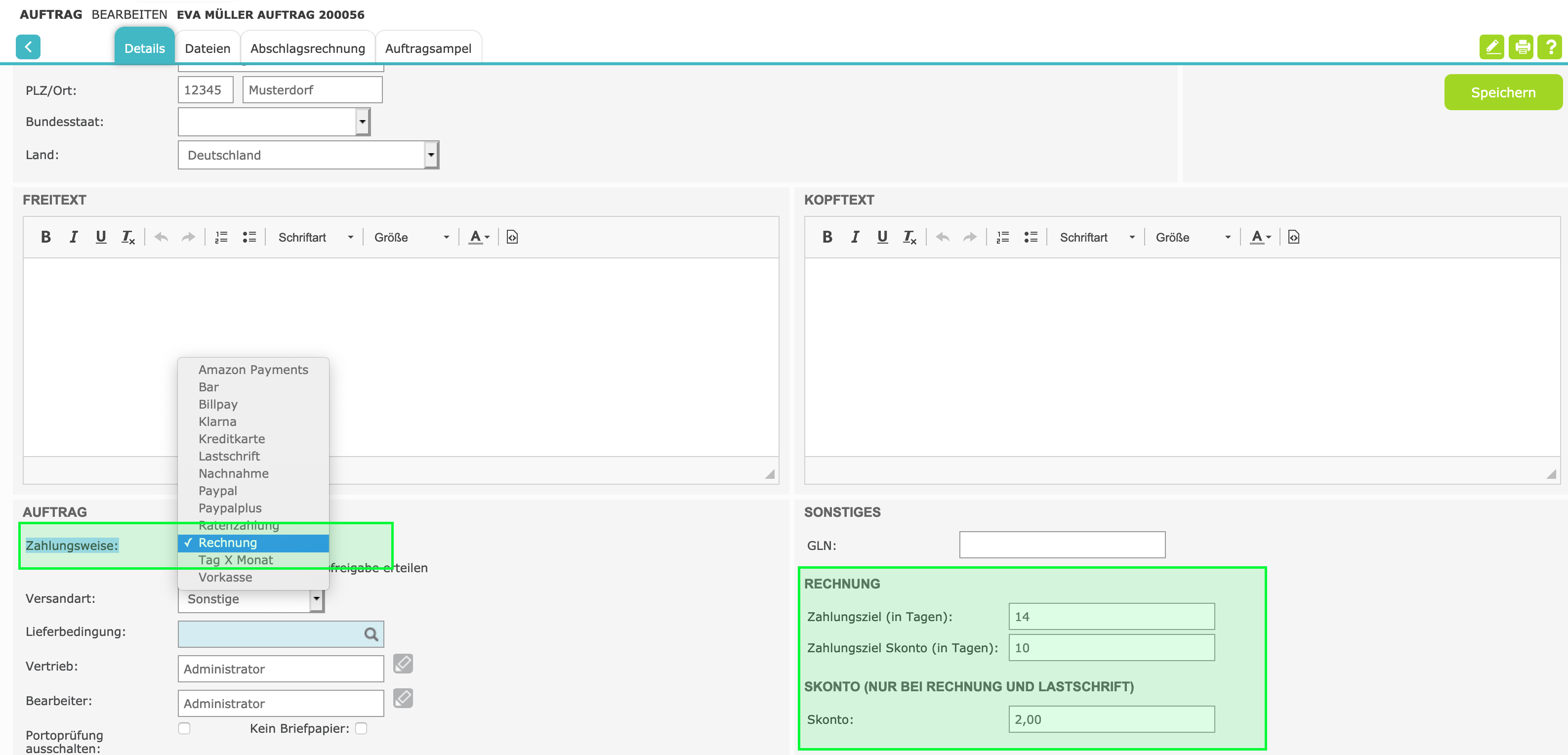Image resolution: width=1568 pixels, height=755 pixels.
Task: Choose Paypal from the payment list
Action: coord(253,491)
